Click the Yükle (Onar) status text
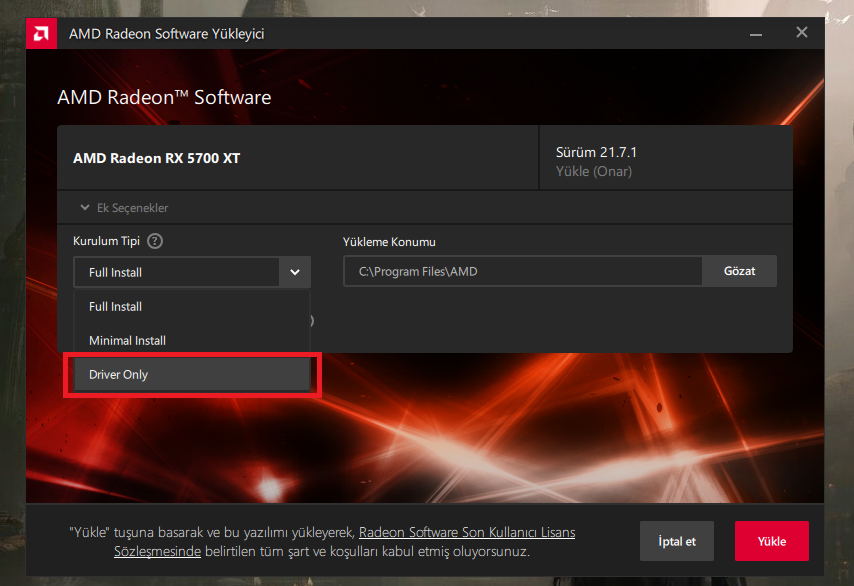This screenshot has height=586, width=854. coord(594,172)
